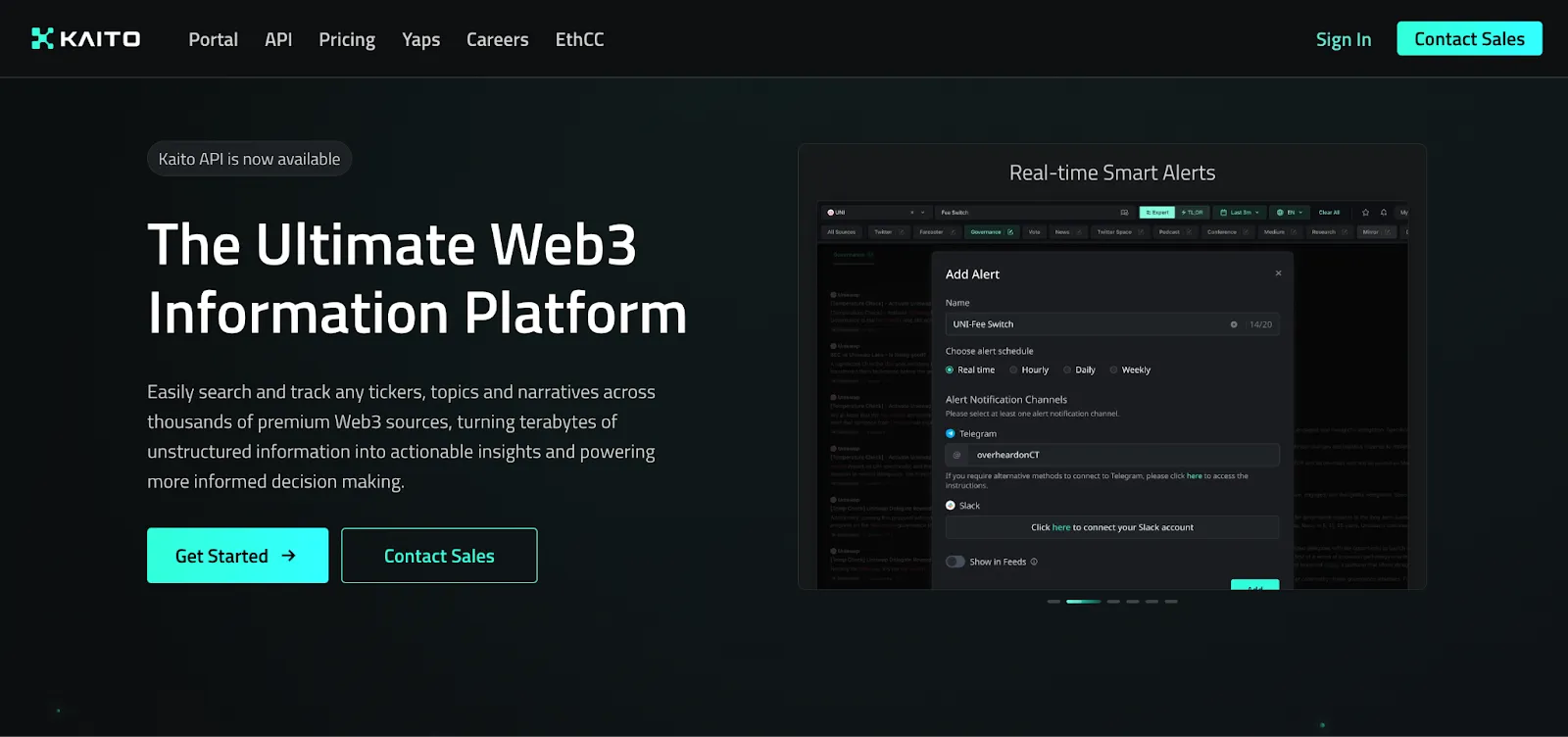Click Contact Sales in the header

[1469, 38]
